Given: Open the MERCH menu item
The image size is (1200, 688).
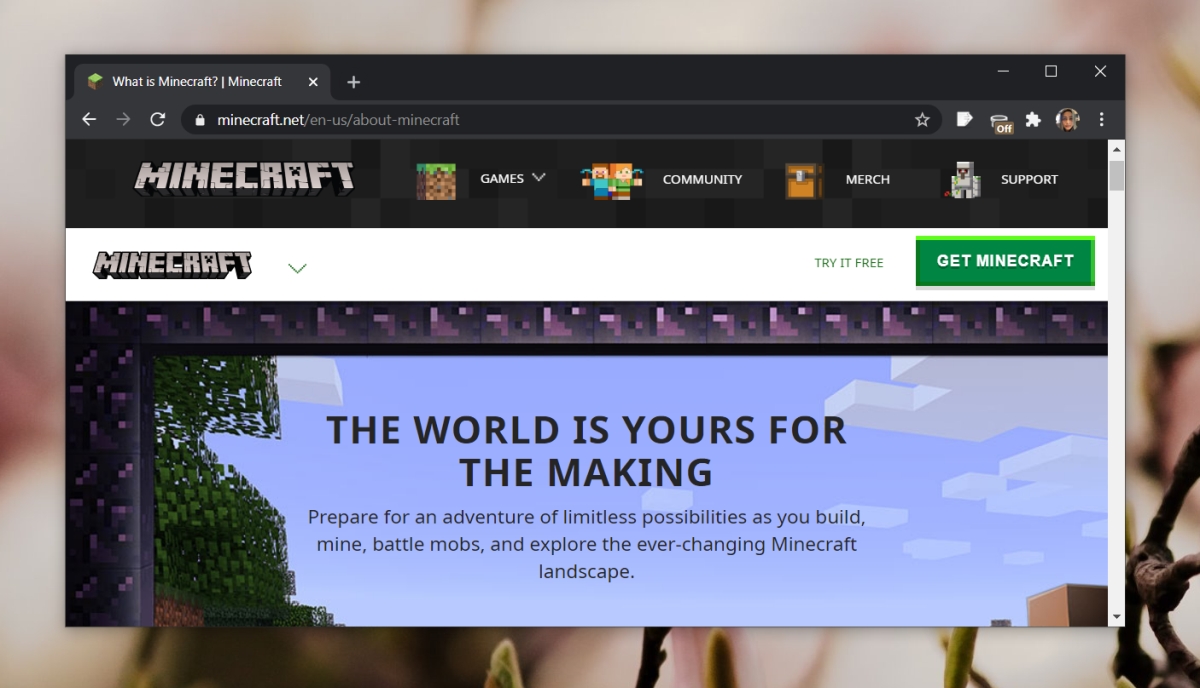Looking at the screenshot, I should [867, 180].
